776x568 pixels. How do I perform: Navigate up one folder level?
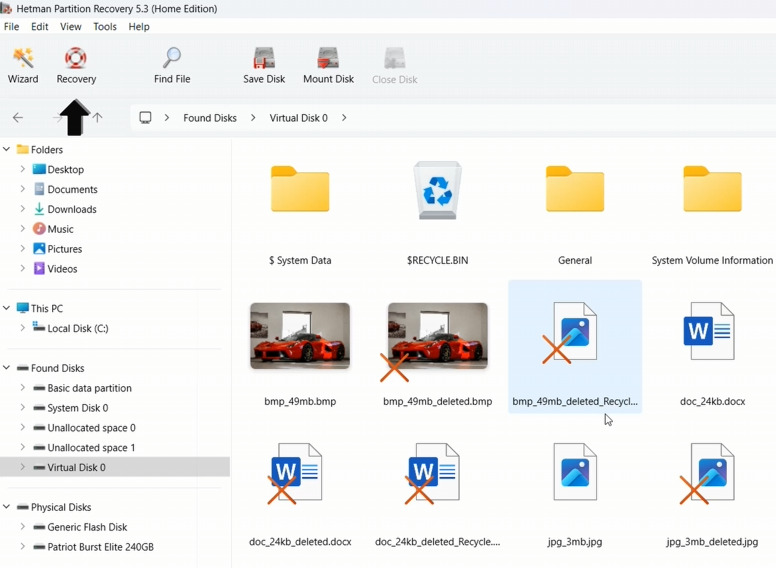tap(97, 118)
